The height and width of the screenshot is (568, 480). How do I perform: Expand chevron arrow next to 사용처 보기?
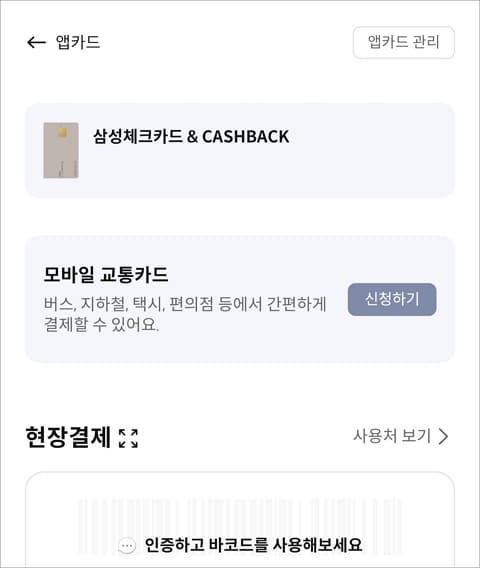coord(443,436)
